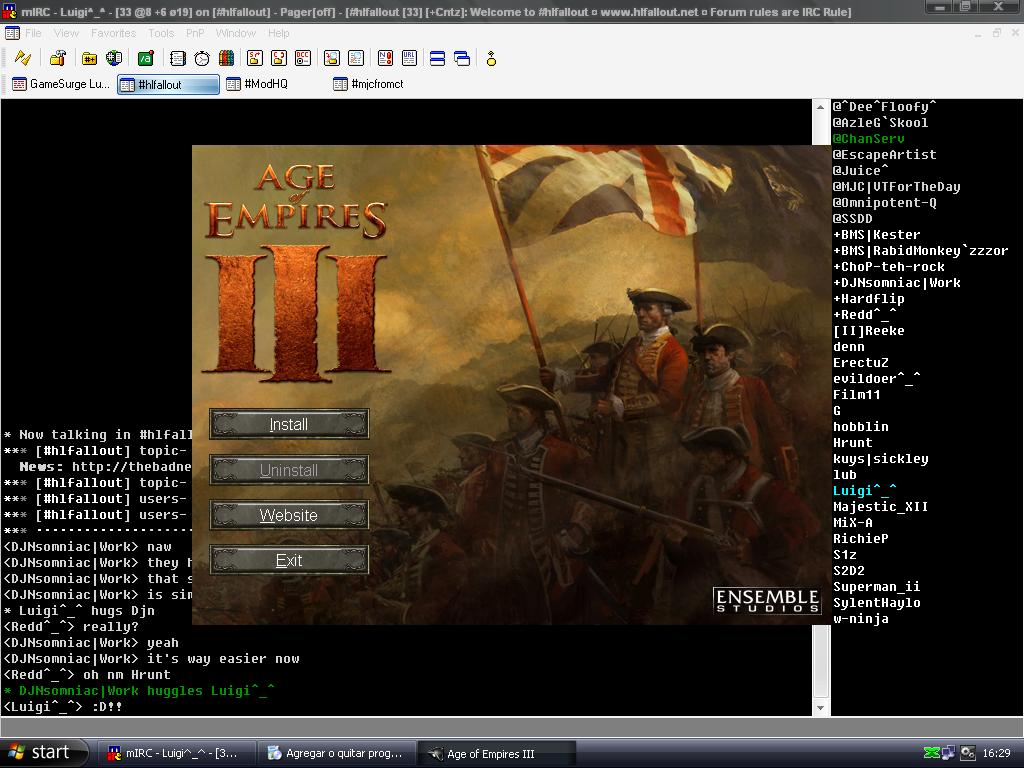Viewport: 1024px width, 768px height.
Task: Open the Notify List icon
Action: [385, 59]
